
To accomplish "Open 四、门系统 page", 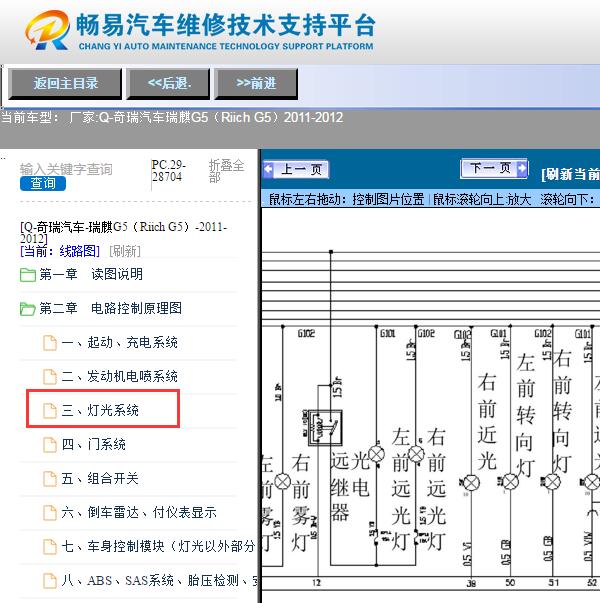I will click(93, 444).
